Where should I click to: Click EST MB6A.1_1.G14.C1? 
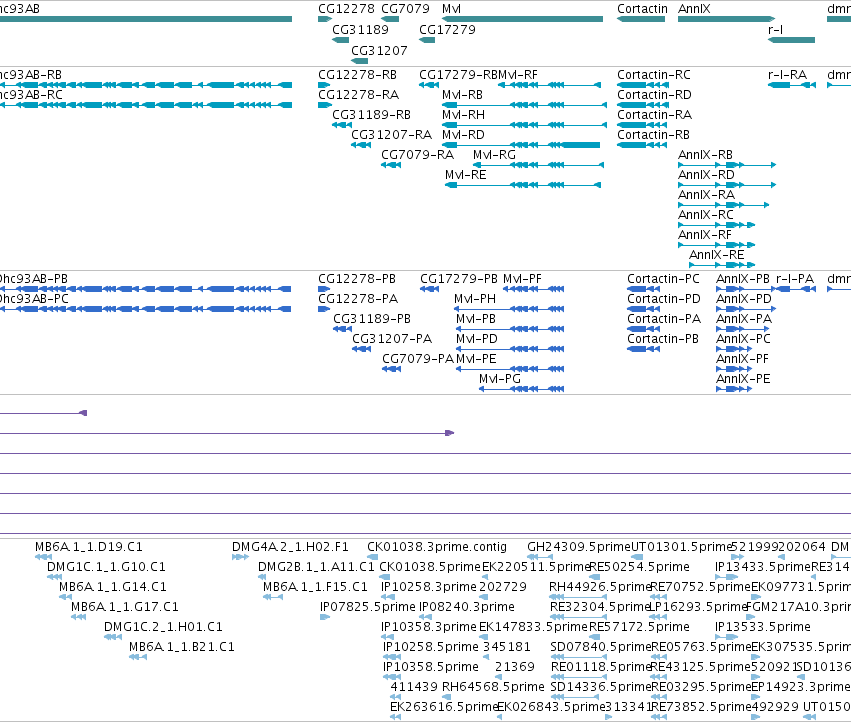pos(65,597)
